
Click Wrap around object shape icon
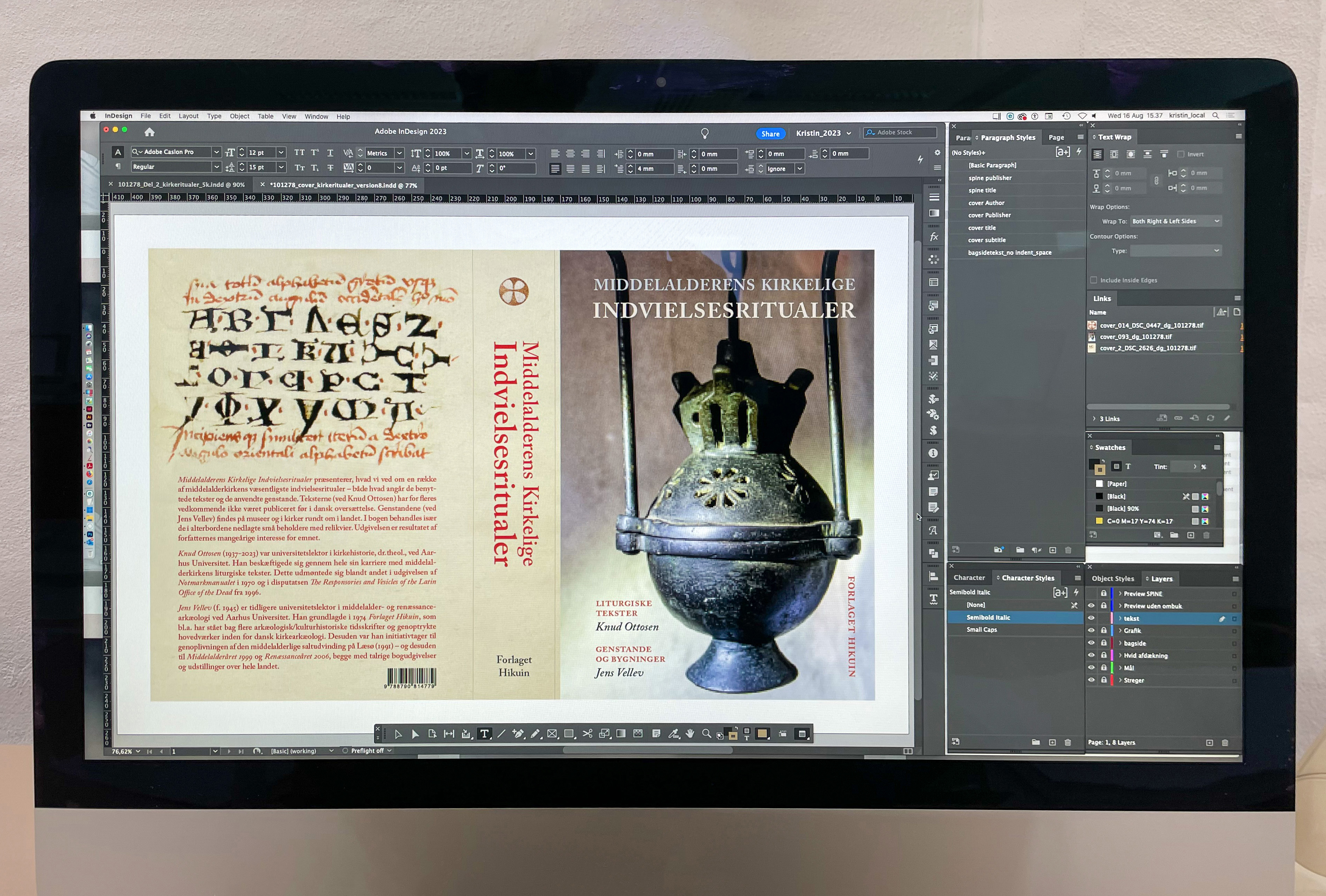click(x=1130, y=155)
